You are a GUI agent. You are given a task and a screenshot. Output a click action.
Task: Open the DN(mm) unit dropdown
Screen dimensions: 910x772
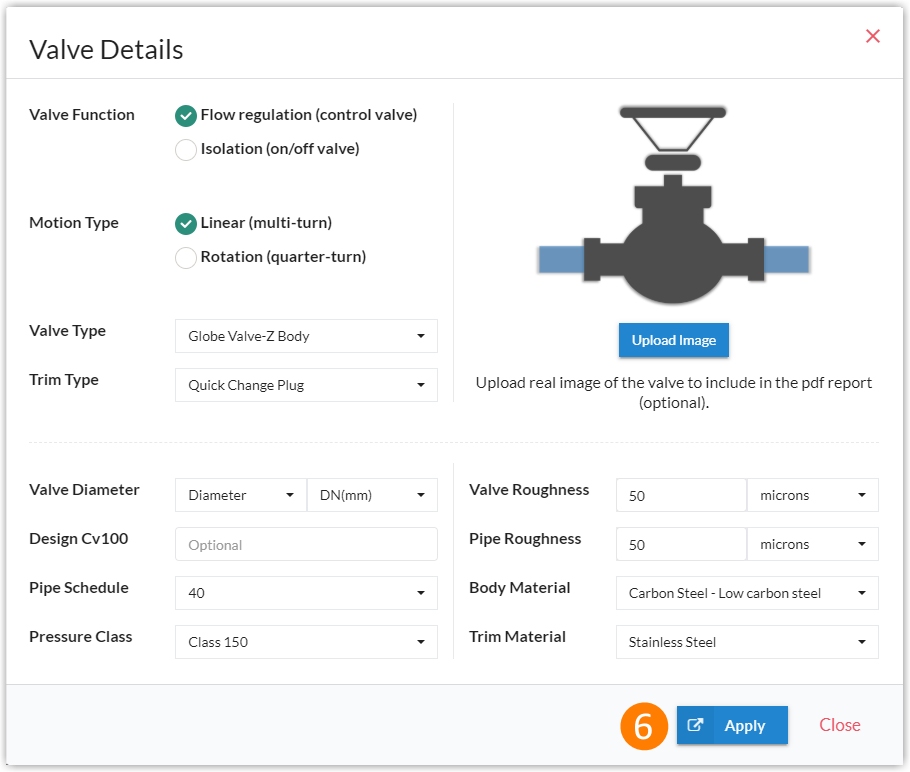click(x=372, y=494)
